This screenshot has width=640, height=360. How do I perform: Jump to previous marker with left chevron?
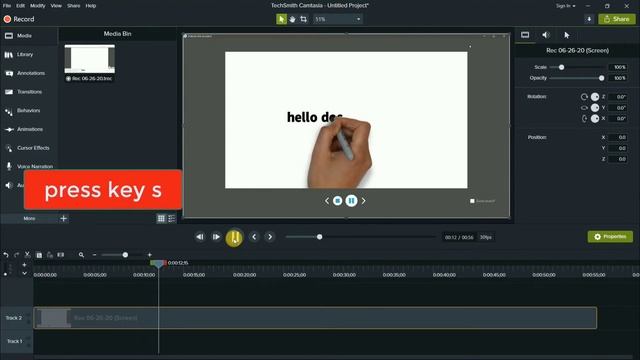tap(254, 237)
